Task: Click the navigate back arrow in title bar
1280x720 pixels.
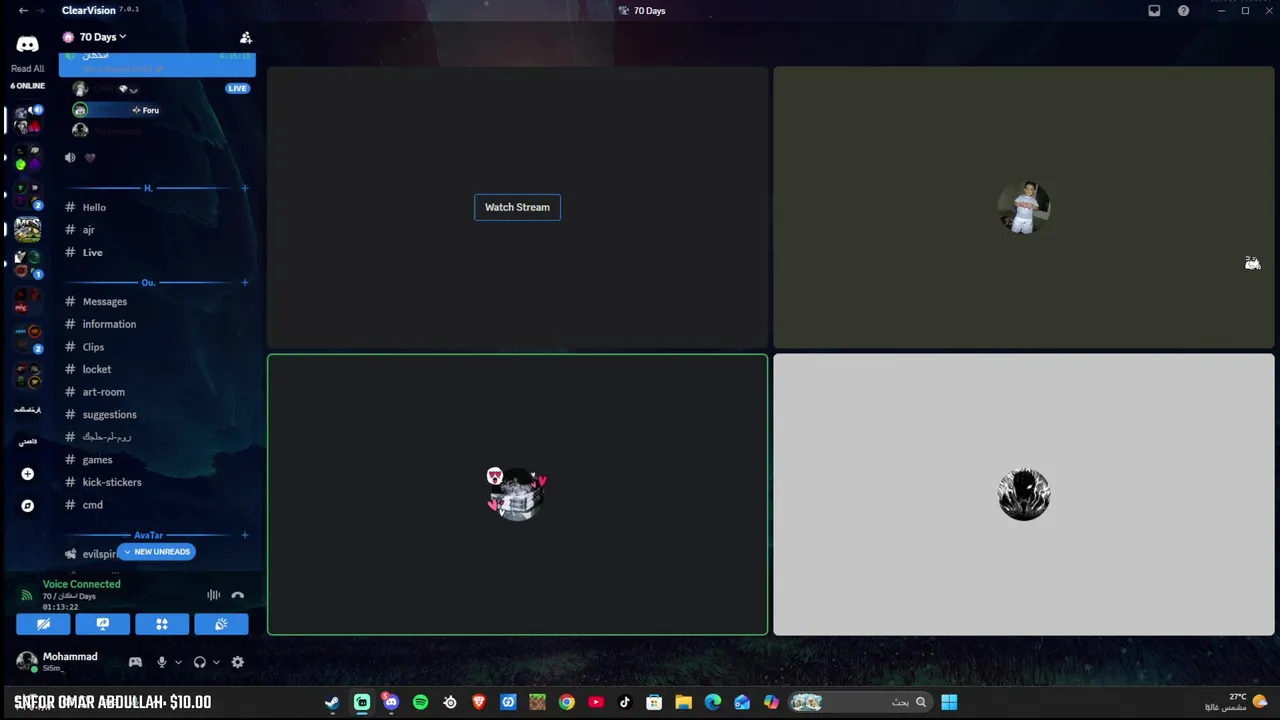Action: coord(23,10)
